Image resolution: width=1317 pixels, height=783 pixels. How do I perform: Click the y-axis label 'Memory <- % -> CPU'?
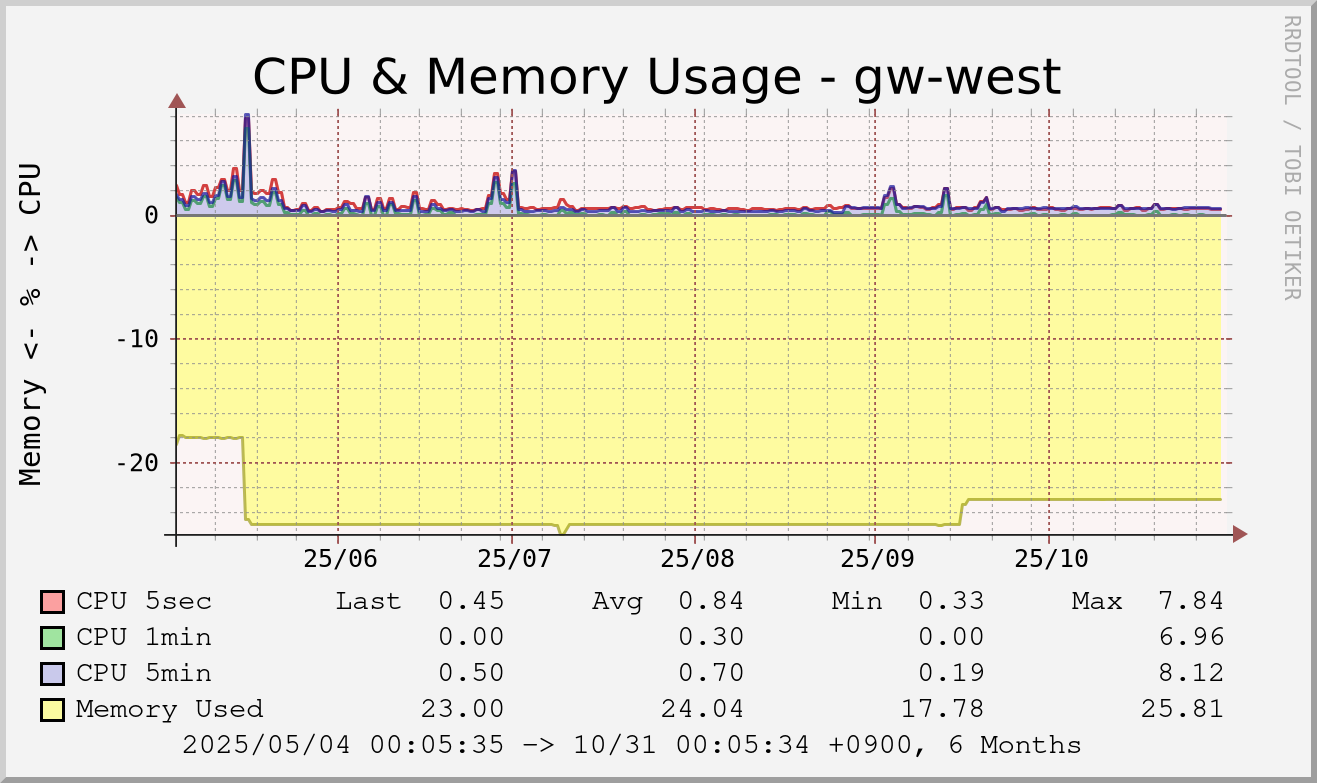(31, 323)
